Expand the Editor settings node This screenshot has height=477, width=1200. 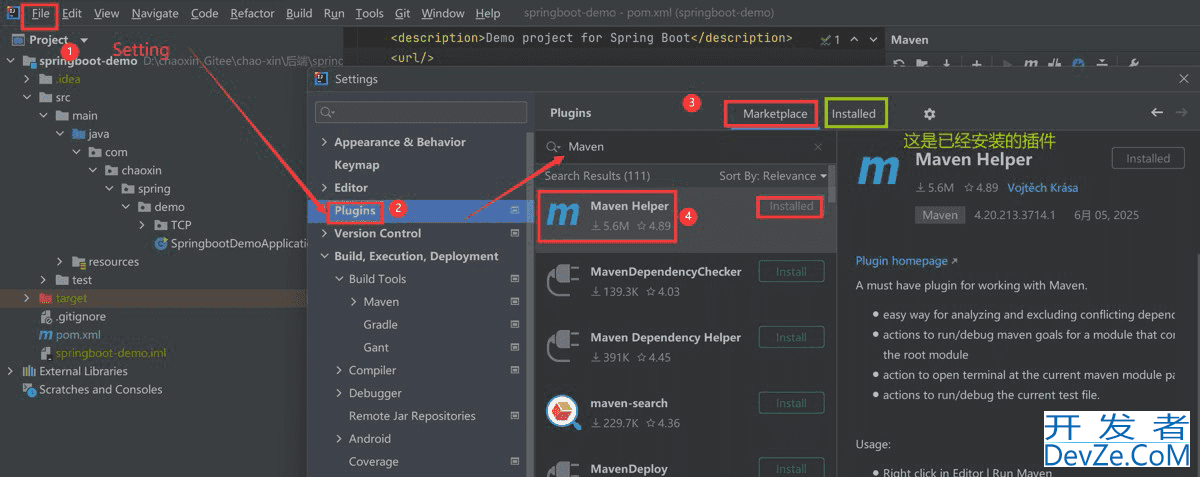tap(324, 188)
